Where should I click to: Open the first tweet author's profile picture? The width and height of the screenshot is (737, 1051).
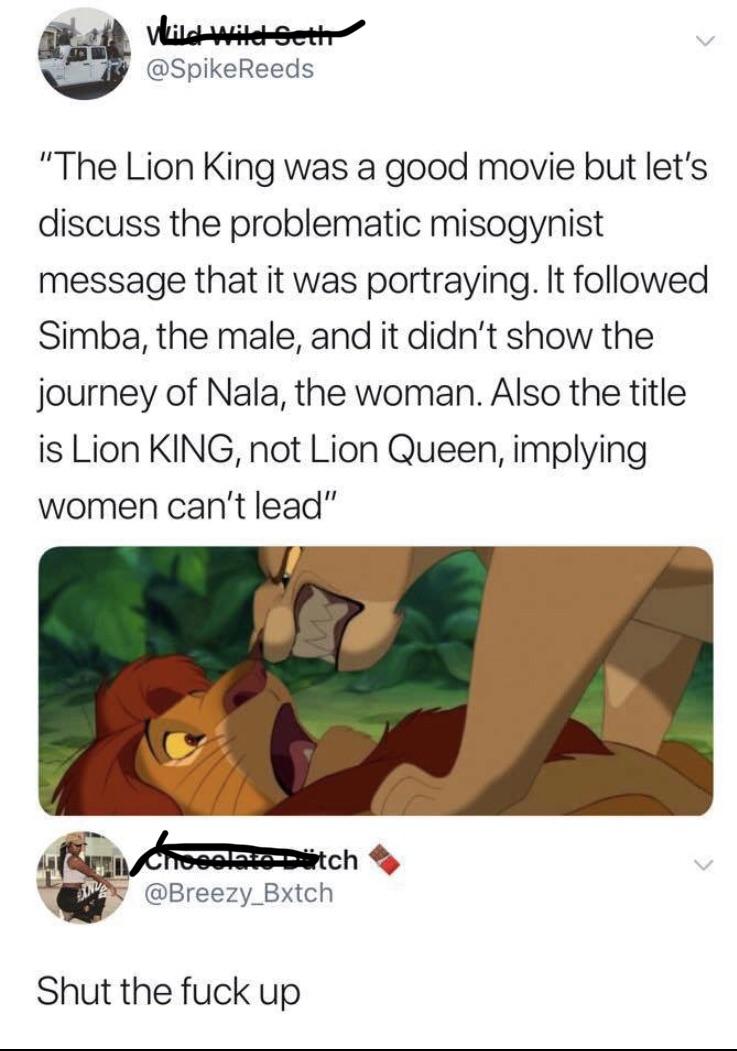(x=84, y=54)
